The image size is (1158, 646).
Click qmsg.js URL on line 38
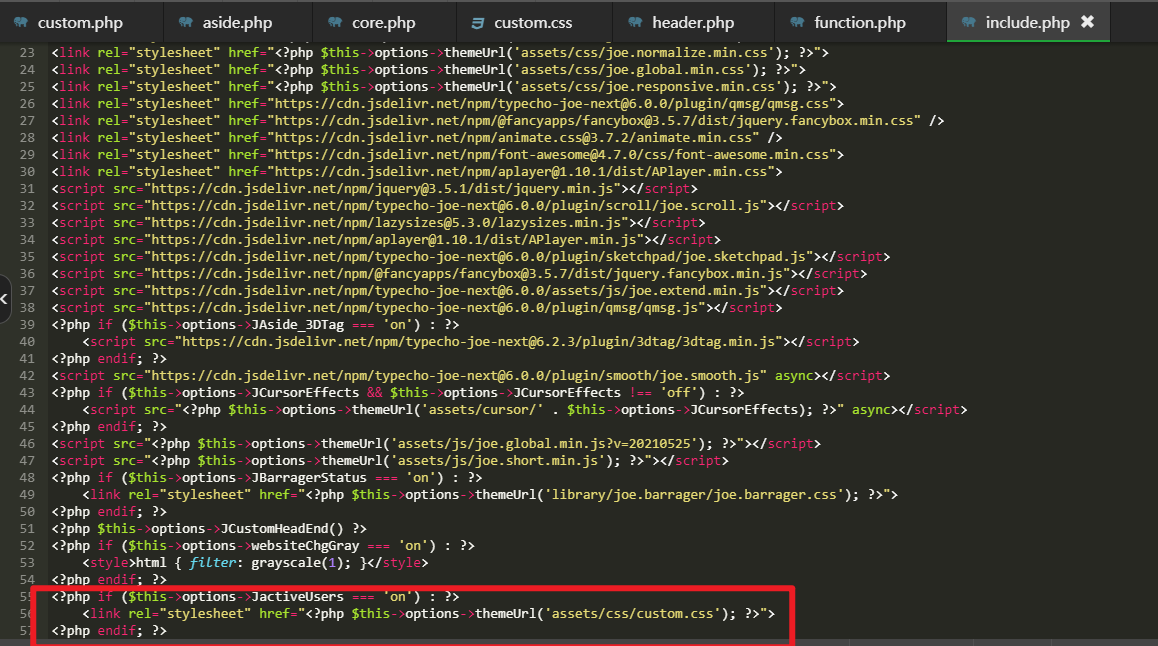[x=425, y=307]
